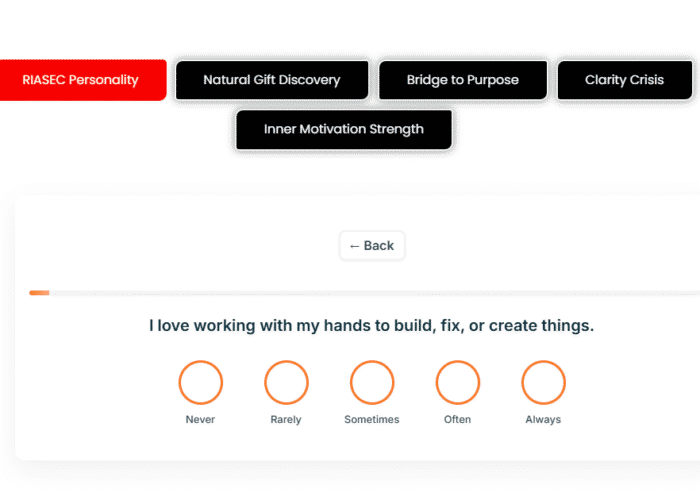This screenshot has height=500, width=700.
Task: Select the "Never" radio circle
Action: [x=200, y=382]
